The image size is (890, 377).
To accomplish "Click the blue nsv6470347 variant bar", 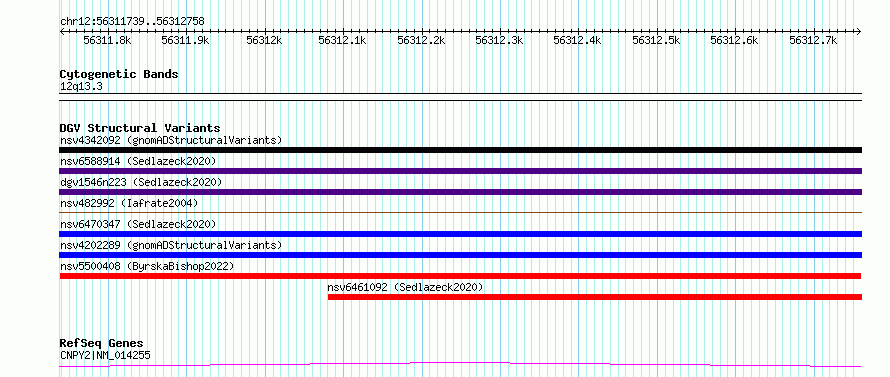I will point(460,234).
